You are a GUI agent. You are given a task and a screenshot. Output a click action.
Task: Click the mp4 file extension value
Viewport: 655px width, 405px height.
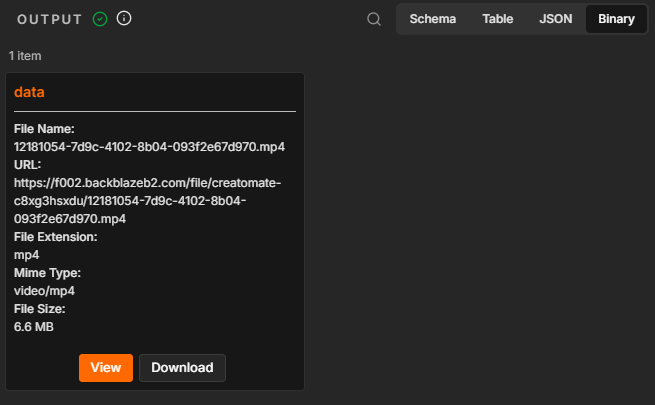pos(26,255)
